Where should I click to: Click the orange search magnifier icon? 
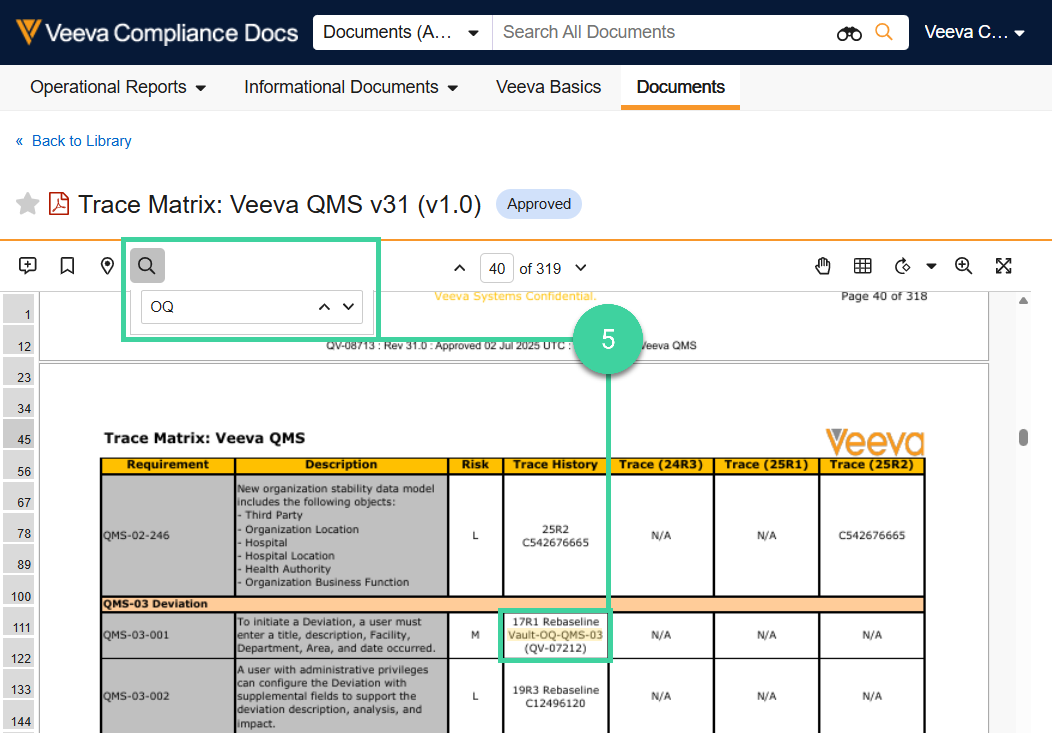tap(884, 32)
